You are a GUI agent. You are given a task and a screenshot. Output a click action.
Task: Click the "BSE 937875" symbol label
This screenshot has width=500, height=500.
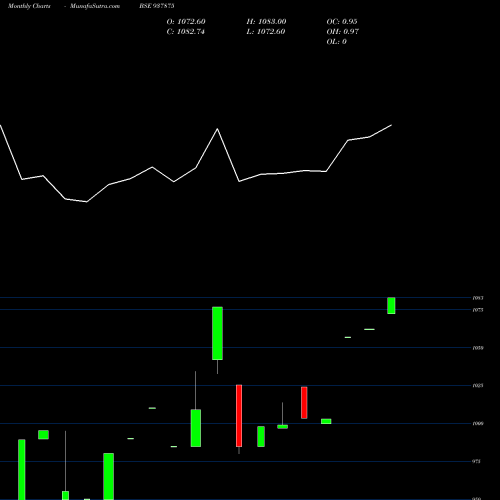pos(157,6)
